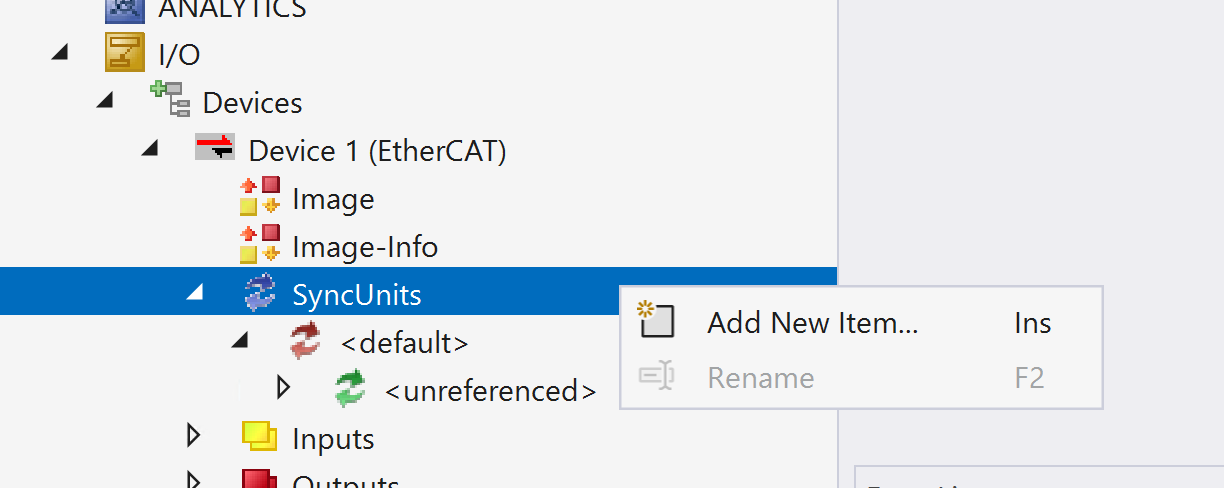Image resolution: width=1224 pixels, height=488 pixels.
Task: Click the Devices tree icon
Action: pos(170,101)
